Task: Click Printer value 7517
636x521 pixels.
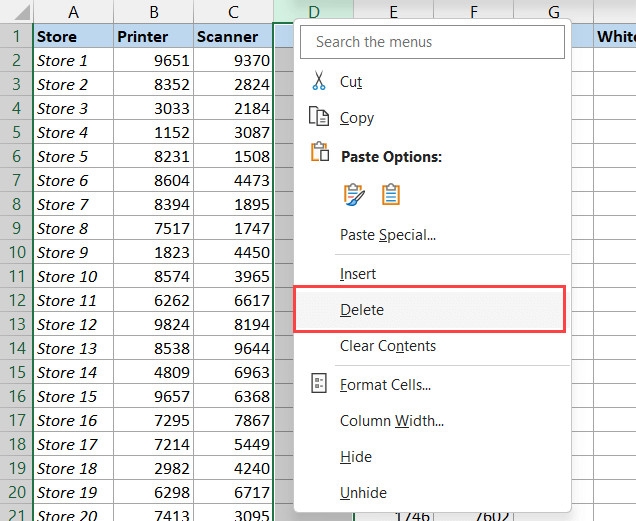Action: 154,228
